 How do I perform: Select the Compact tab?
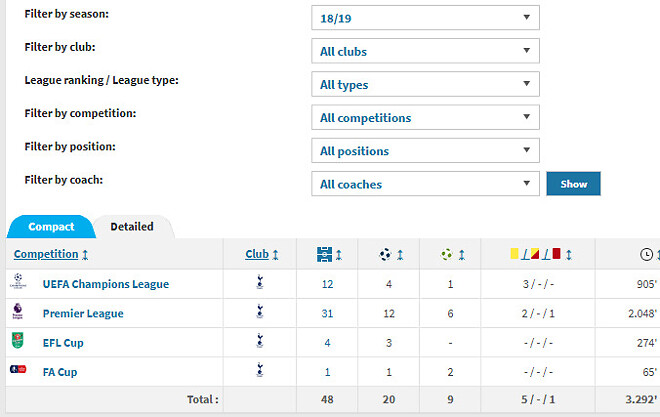[x=50, y=227]
